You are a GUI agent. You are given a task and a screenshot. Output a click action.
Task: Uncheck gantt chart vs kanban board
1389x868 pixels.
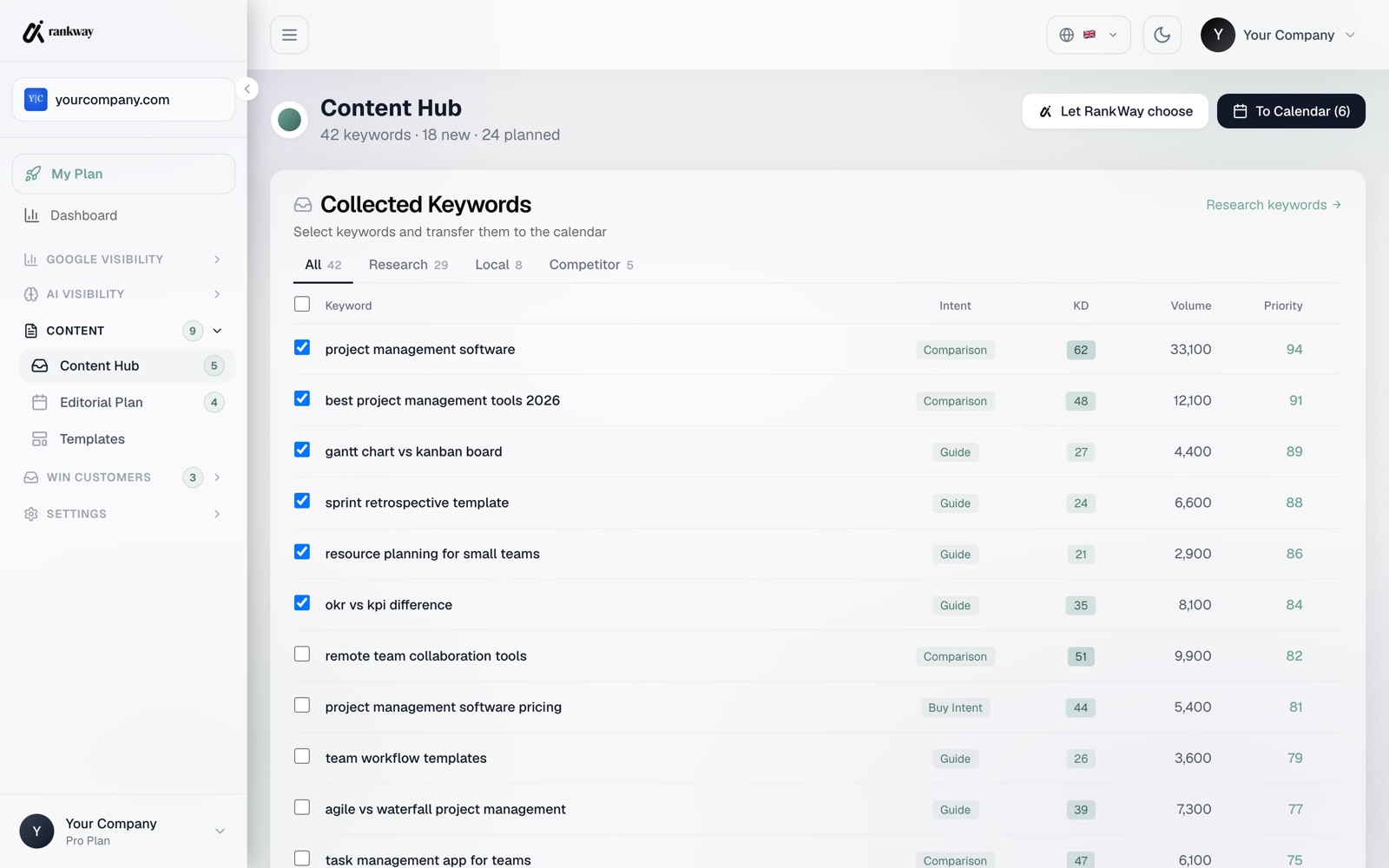(302, 450)
